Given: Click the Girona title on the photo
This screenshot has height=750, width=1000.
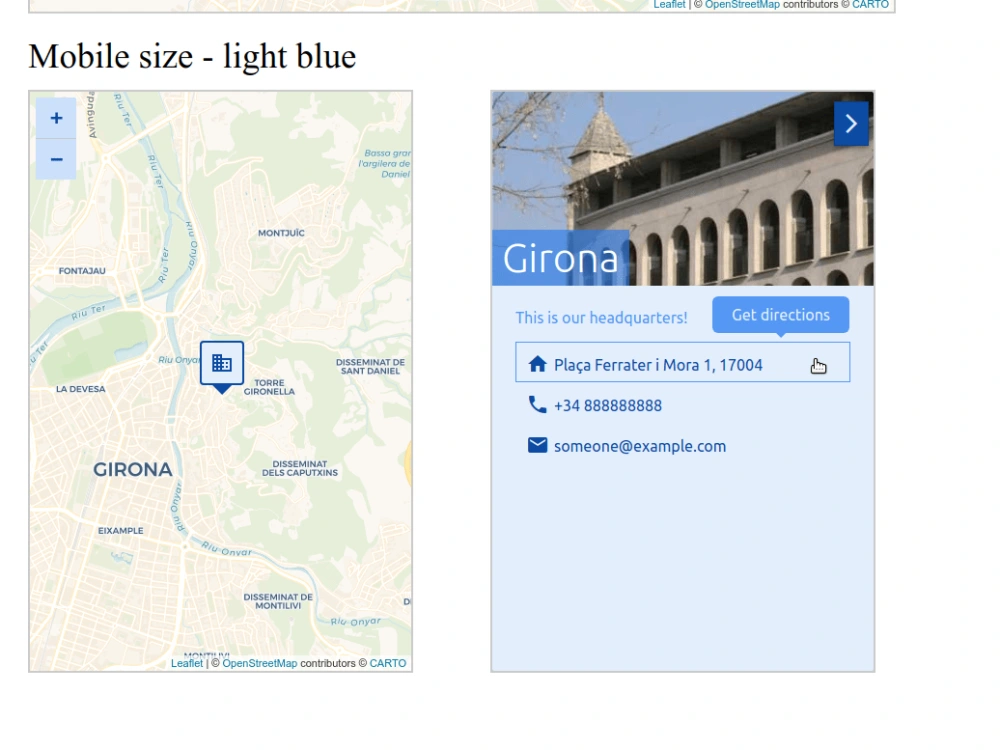Looking at the screenshot, I should click(561, 258).
